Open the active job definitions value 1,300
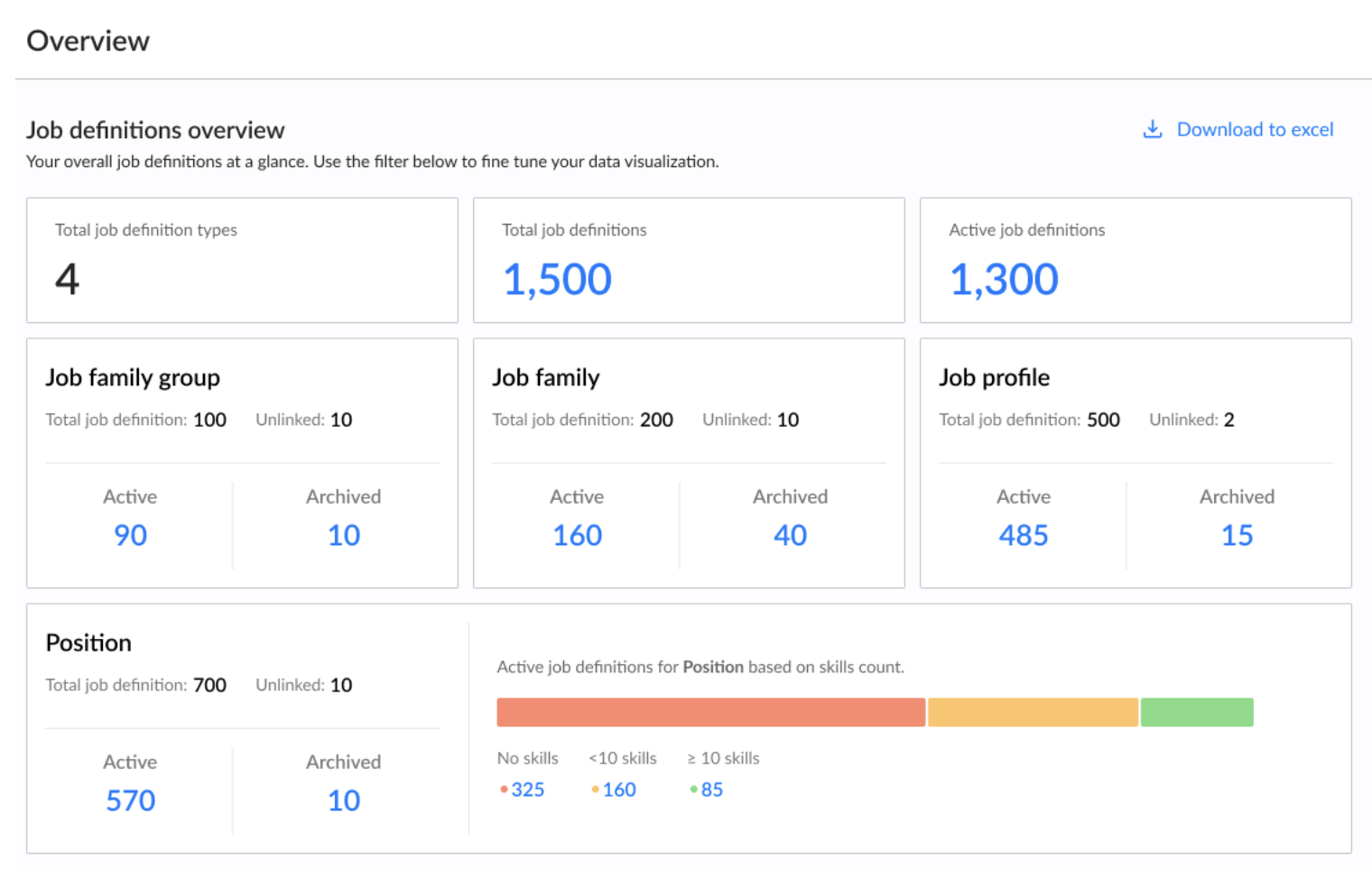This screenshot has height=870, width=1372. pos(1004,279)
